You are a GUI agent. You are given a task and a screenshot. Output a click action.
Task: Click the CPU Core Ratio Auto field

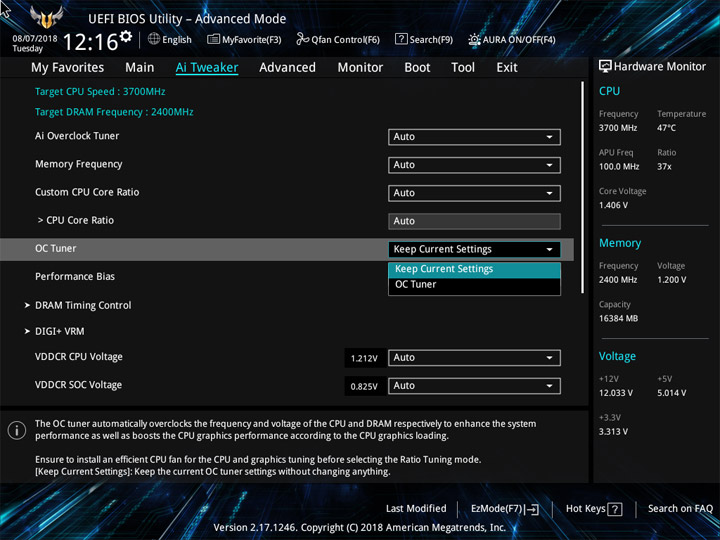[474, 221]
